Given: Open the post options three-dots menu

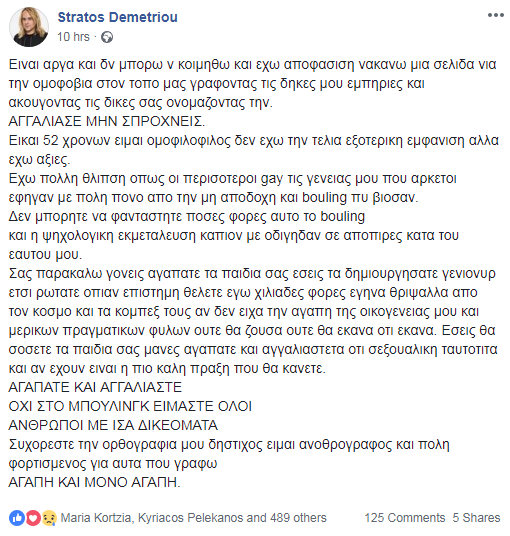Looking at the screenshot, I should click(x=495, y=15).
